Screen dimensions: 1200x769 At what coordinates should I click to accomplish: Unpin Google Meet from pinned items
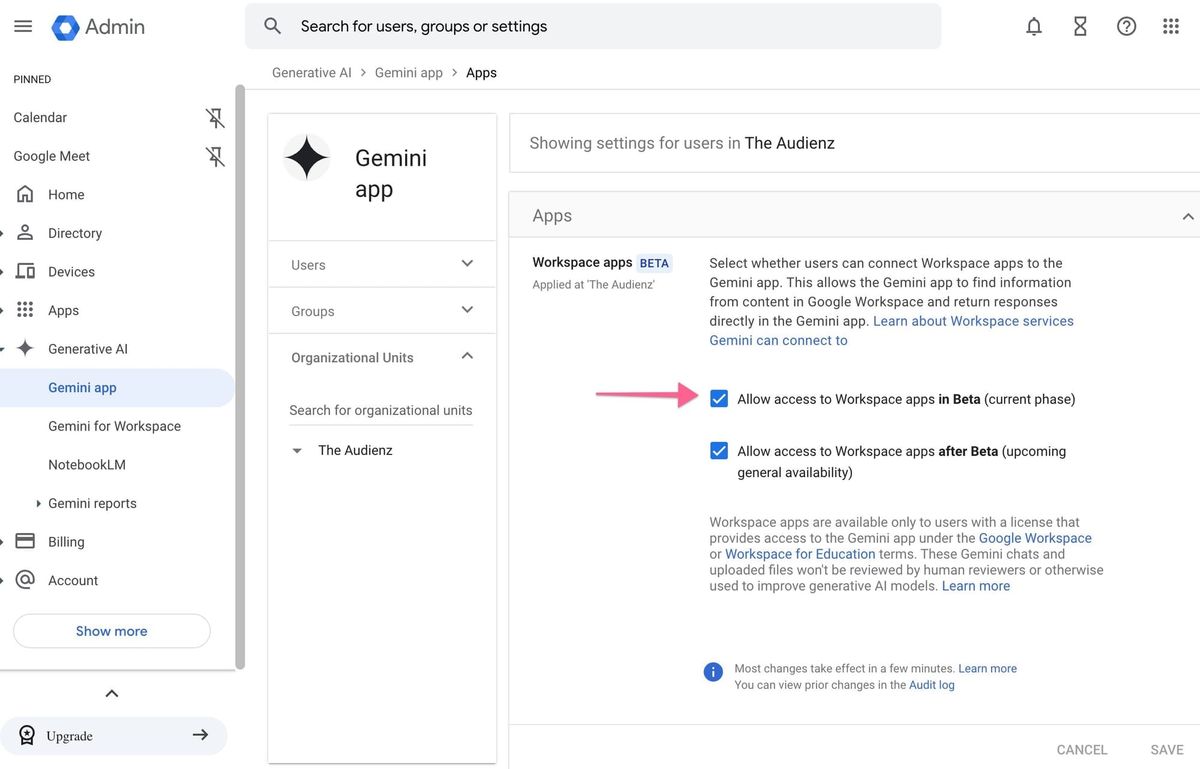215,155
